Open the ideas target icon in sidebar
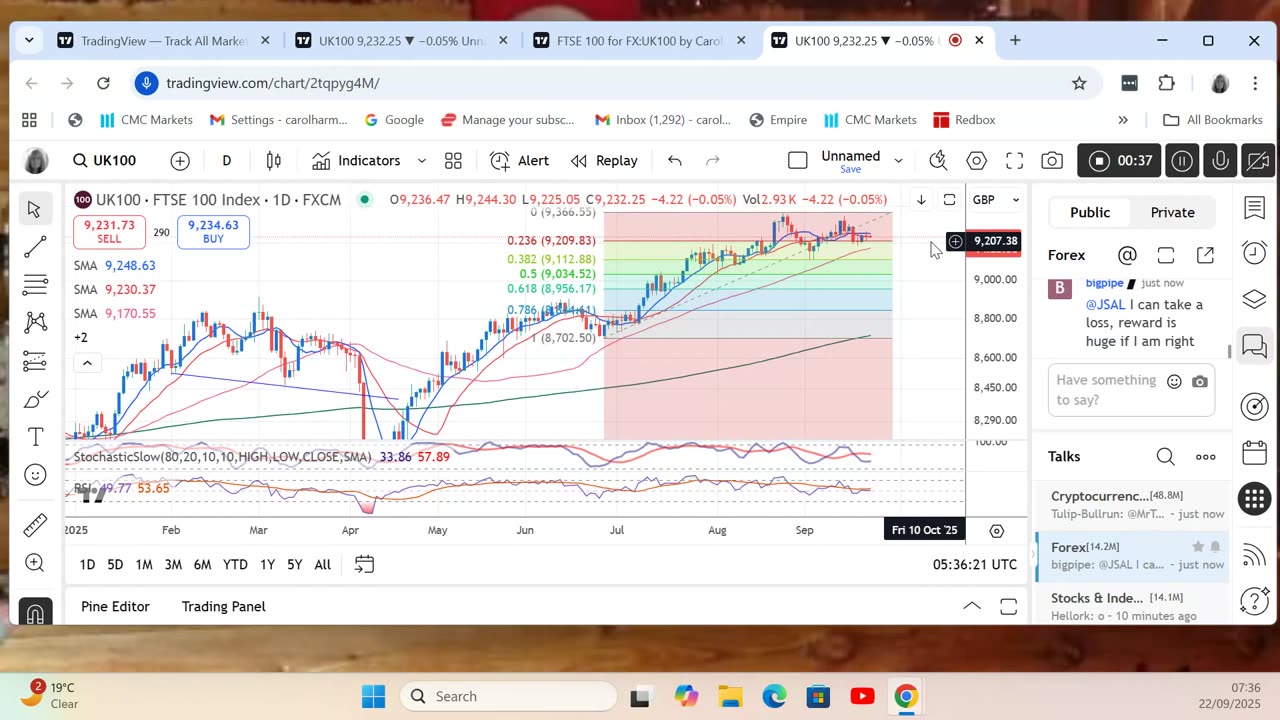Image resolution: width=1280 pixels, height=720 pixels. tap(1255, 406)
